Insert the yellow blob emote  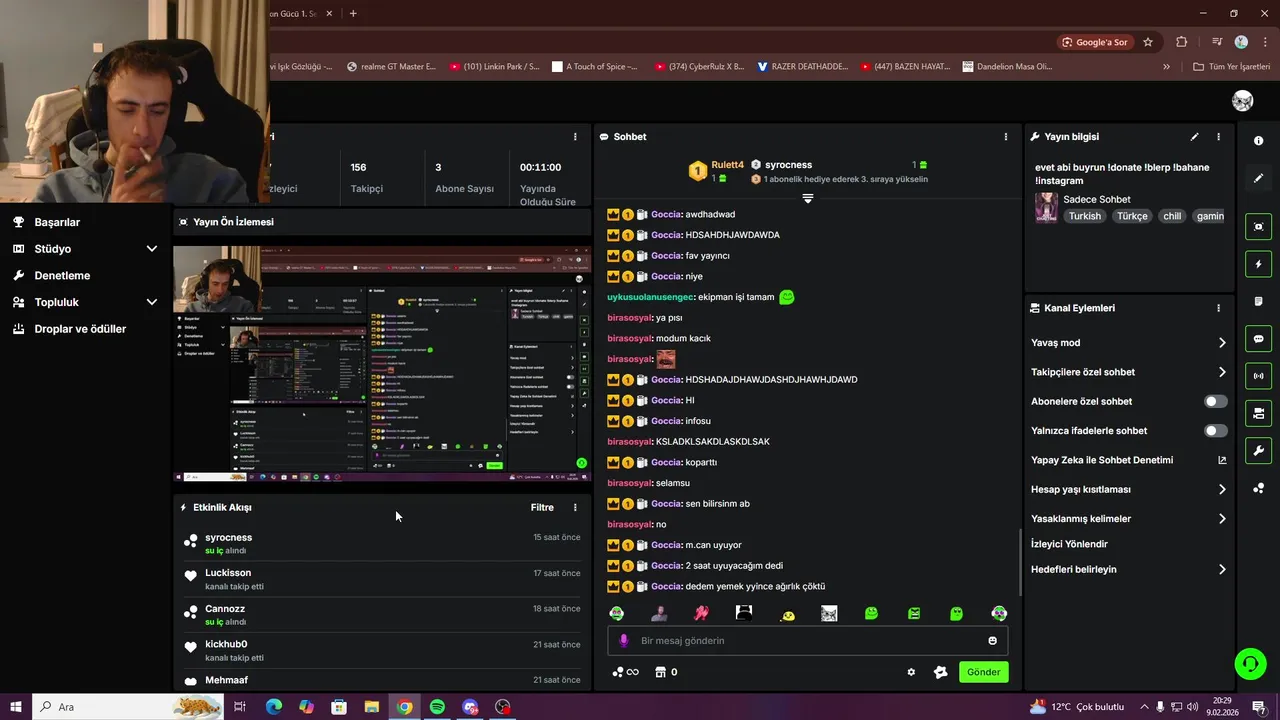coord(787,614)
